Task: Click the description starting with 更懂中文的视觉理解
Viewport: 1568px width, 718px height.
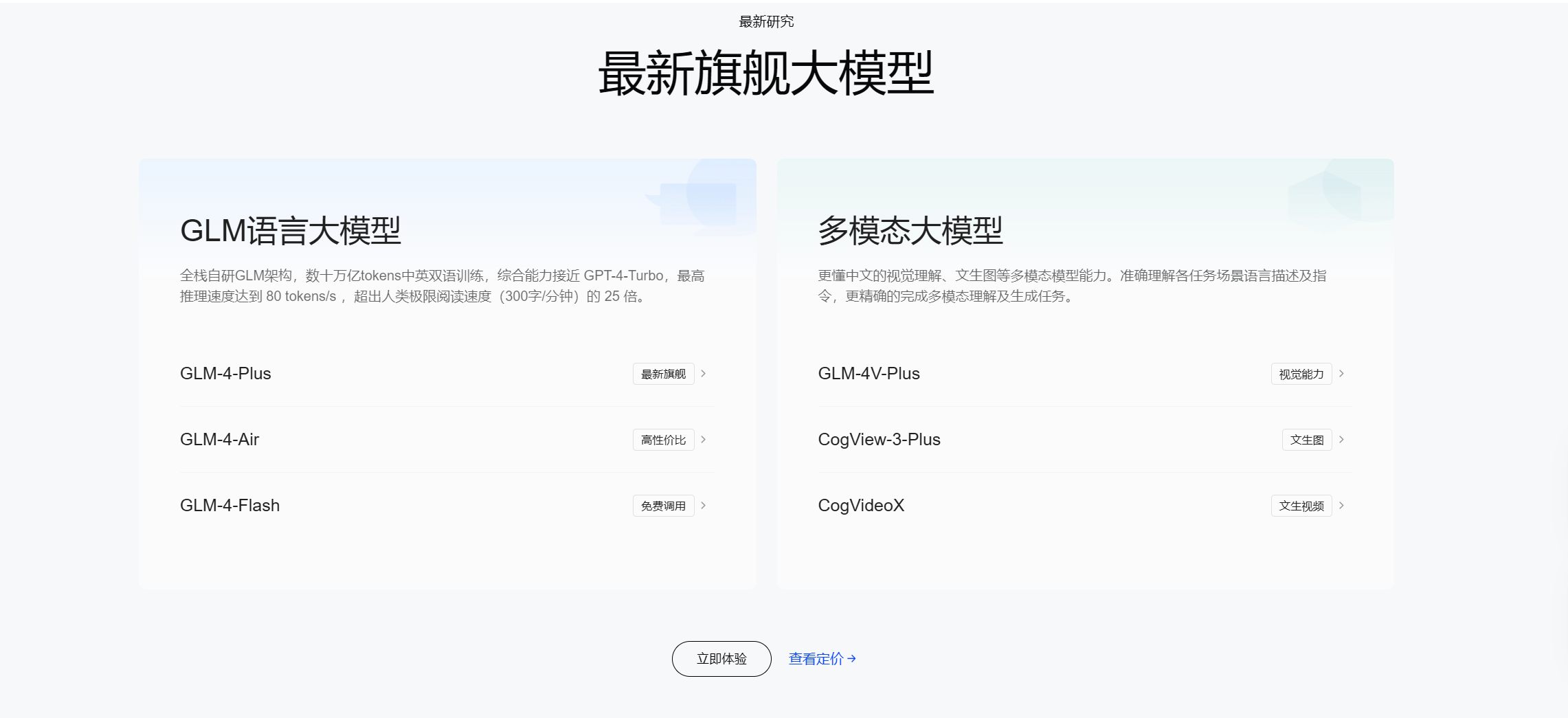Action: click(x=1072, y=286)
